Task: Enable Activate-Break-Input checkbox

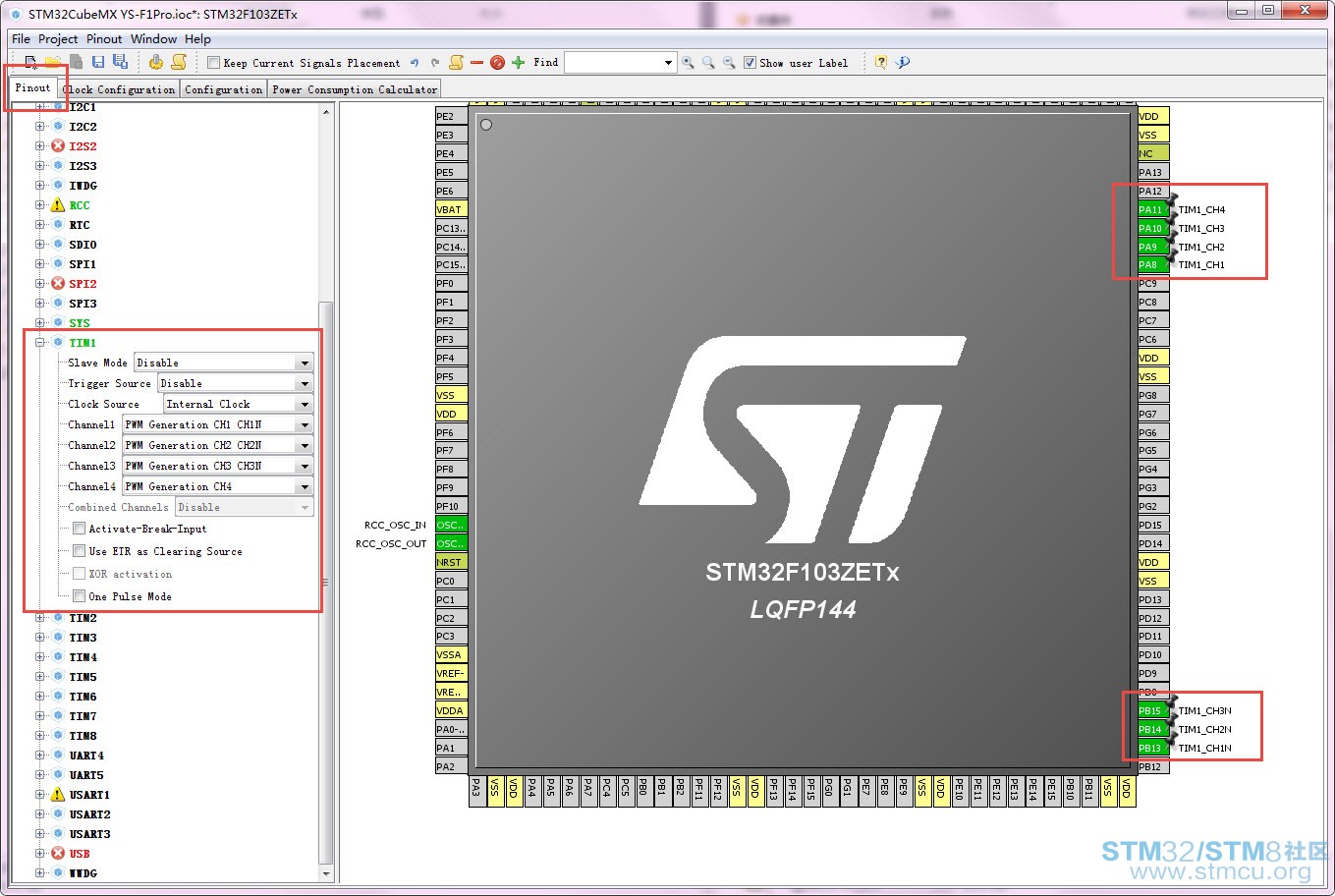Action: click(x=79, y=529)
